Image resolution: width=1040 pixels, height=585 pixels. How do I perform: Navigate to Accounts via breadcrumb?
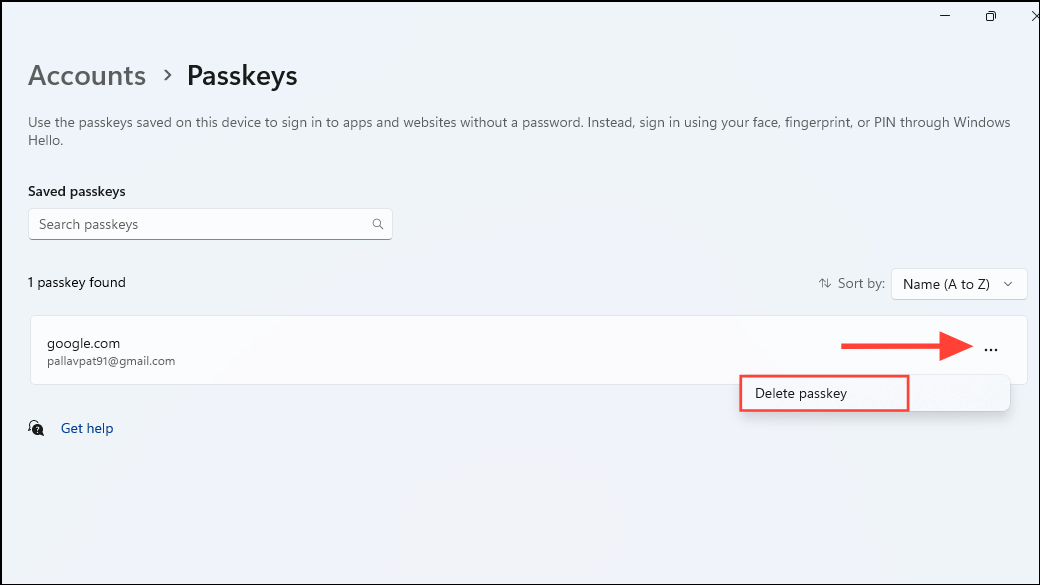87,75
